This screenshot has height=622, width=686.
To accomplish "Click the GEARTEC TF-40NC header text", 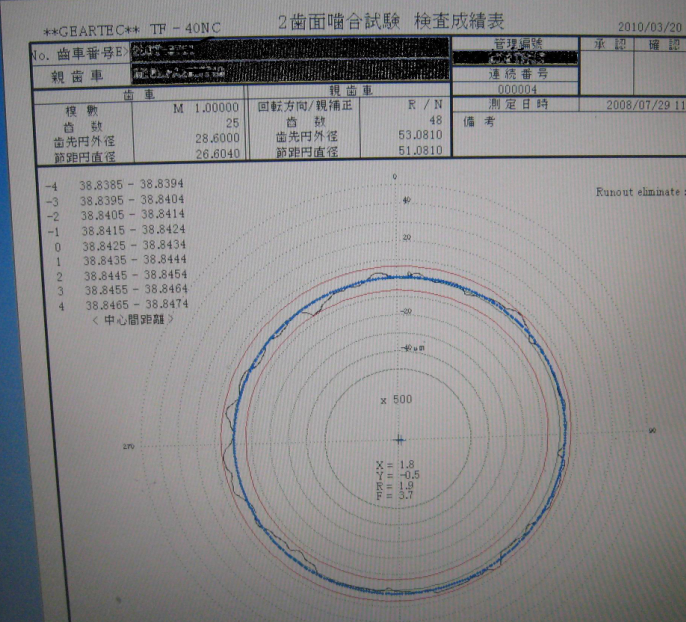I will point(132,30).
